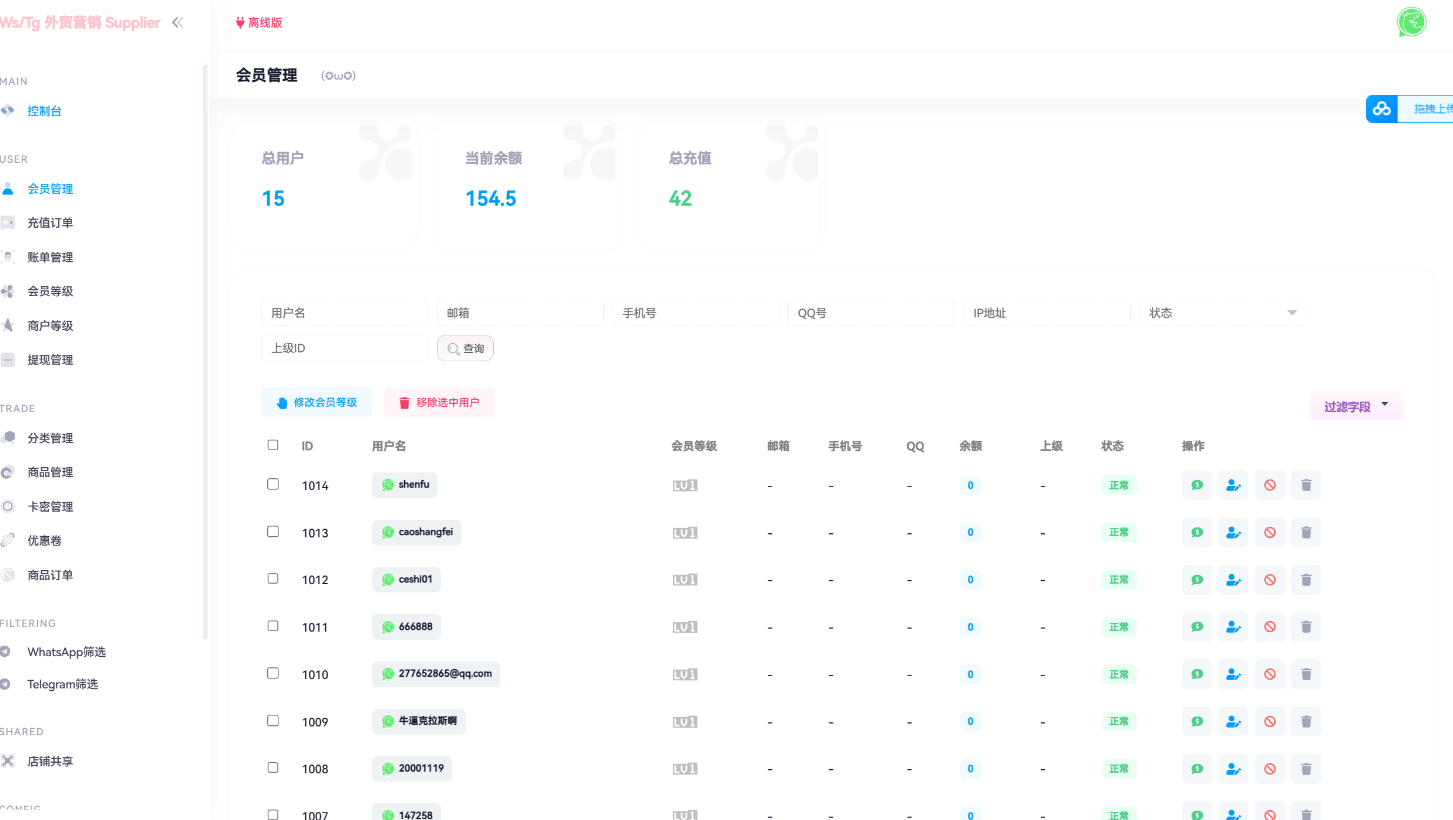Check the row checkbox for ID 1008
Image resolution: width=1453 pixels, height=820 pixels.
[273, 768]
